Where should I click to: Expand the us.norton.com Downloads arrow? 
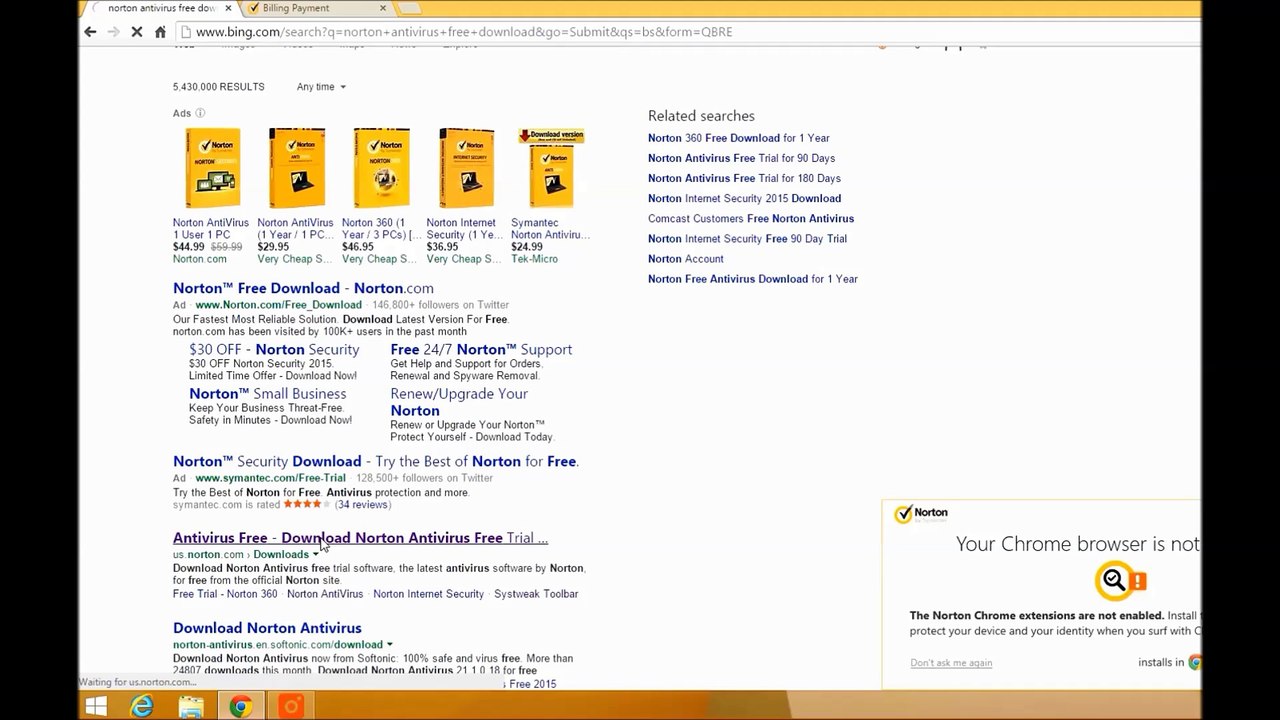(x=316, y=555)
